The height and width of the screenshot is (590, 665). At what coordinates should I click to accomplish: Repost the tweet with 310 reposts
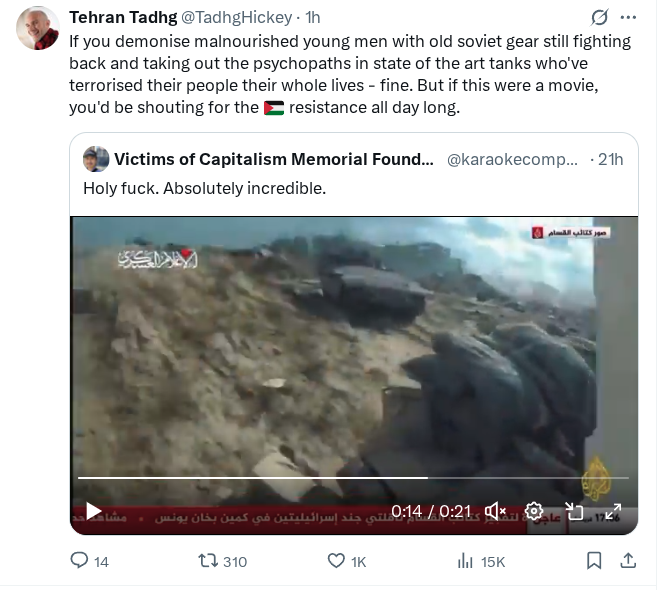[x=208, y=561]
